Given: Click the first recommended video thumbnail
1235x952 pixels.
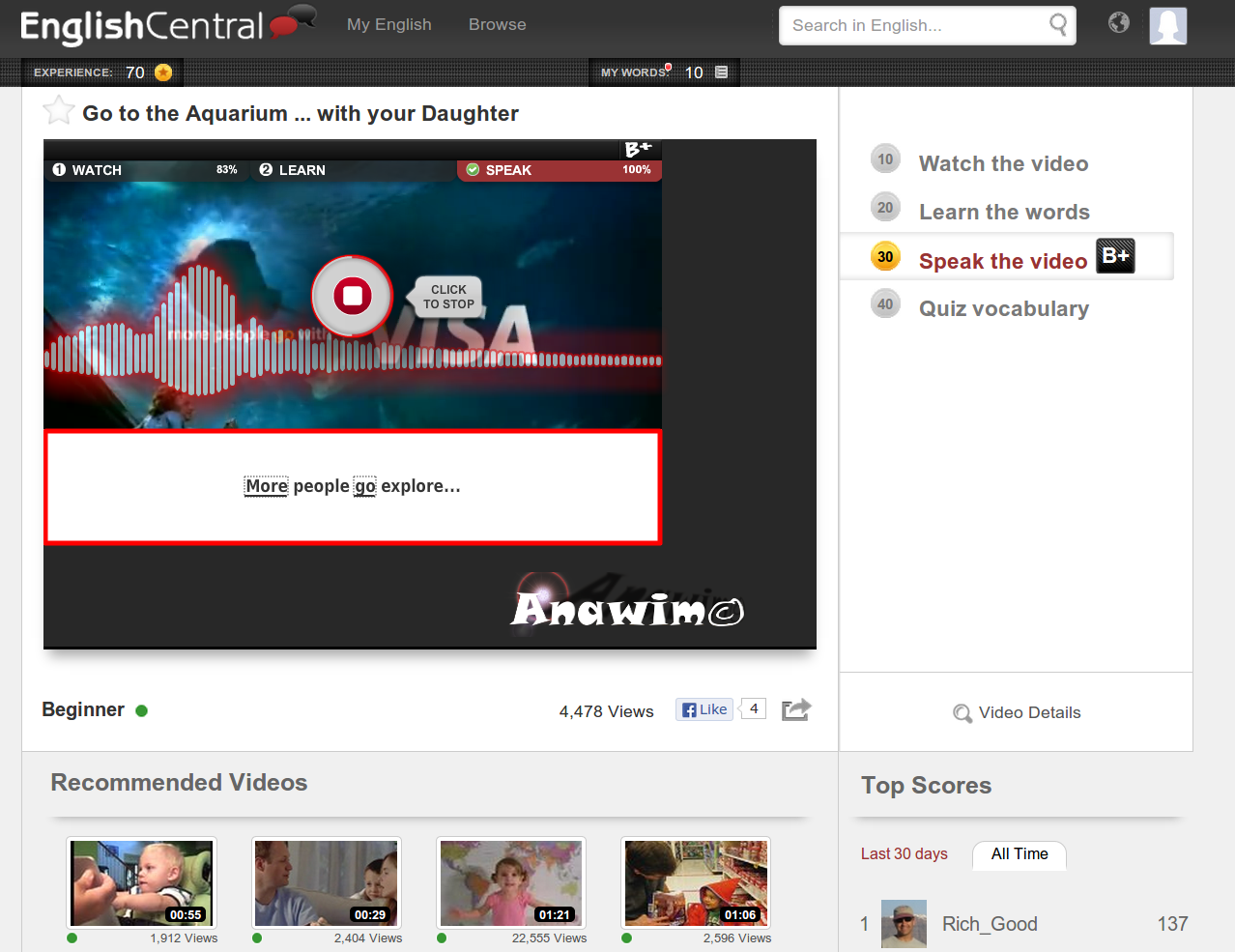Looking at the screenshot, I should coord(140,882).
